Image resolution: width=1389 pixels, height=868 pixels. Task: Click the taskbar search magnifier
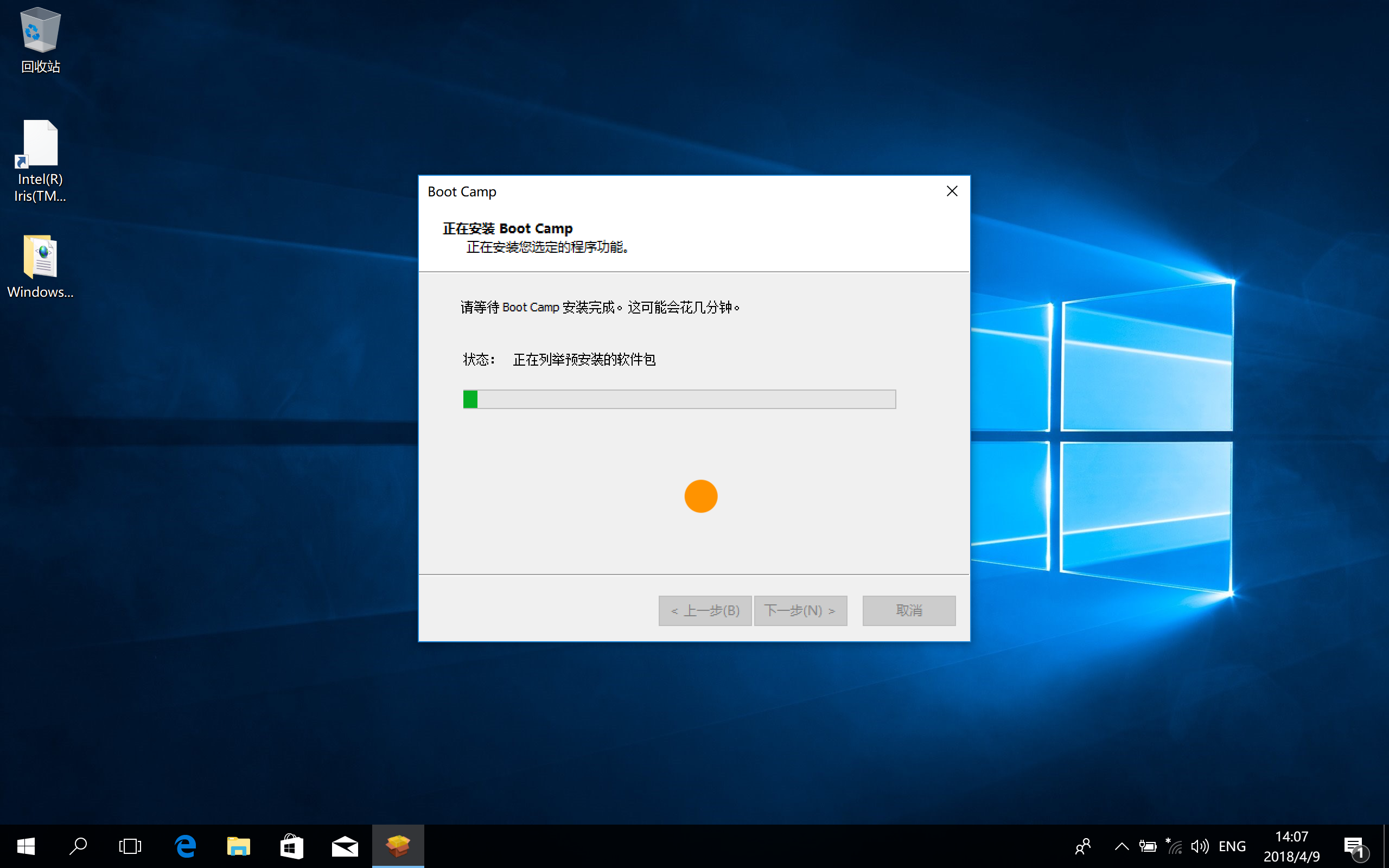click(x=78, y=846)
